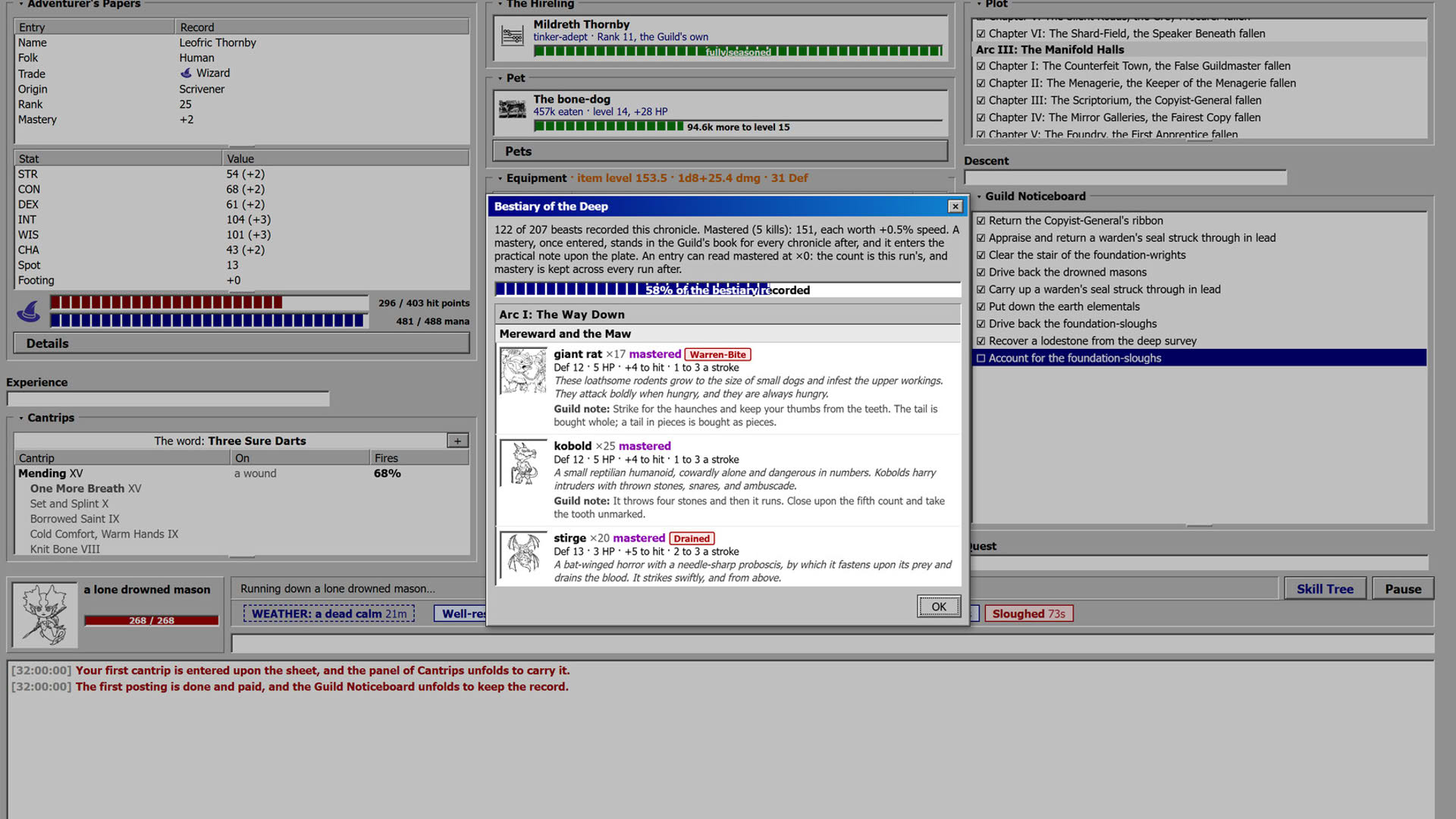Click the WEATHER: a dead calm status
Screen dimensions: 1456x819
(329, 613)
